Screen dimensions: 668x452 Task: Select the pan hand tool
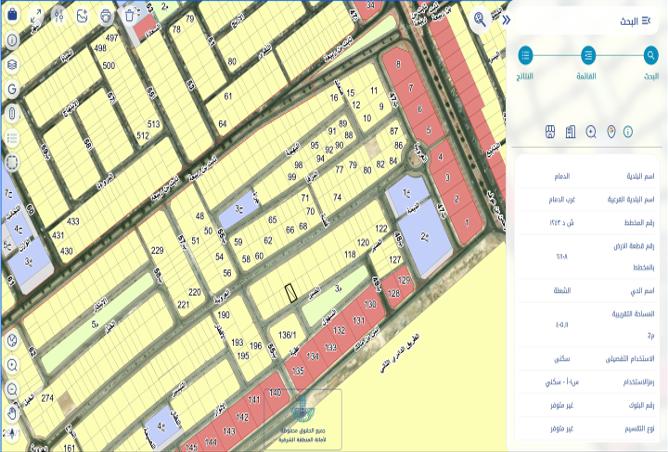pyautogui.click(x=12, y=412)
